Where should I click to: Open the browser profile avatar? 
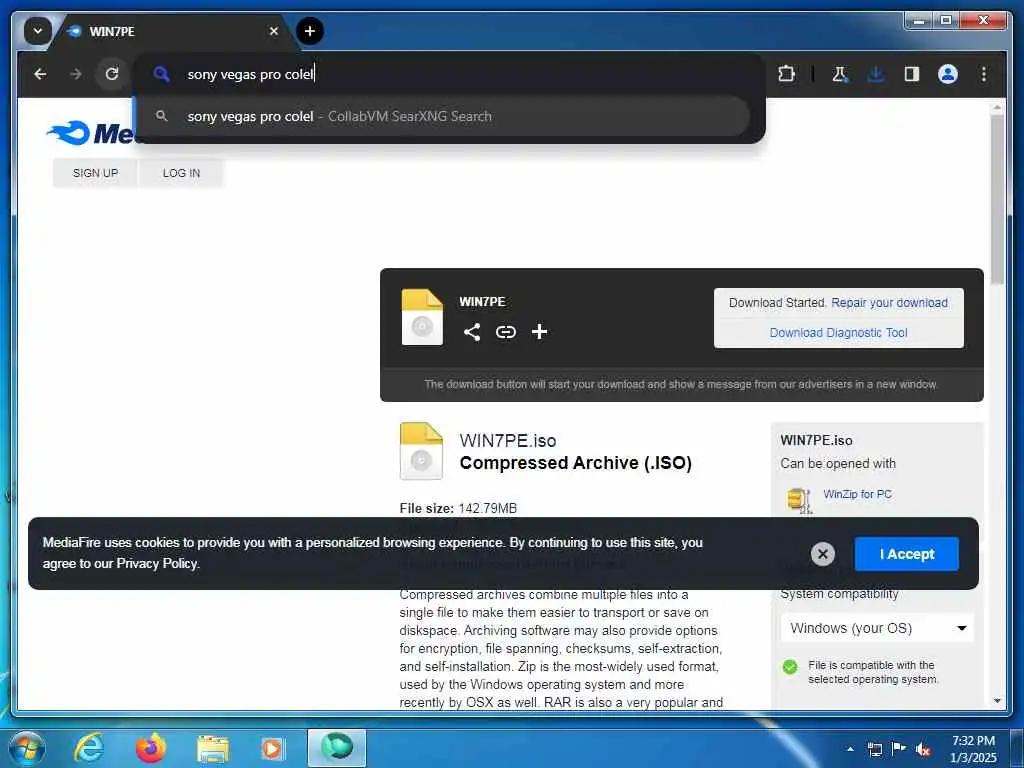948,74
